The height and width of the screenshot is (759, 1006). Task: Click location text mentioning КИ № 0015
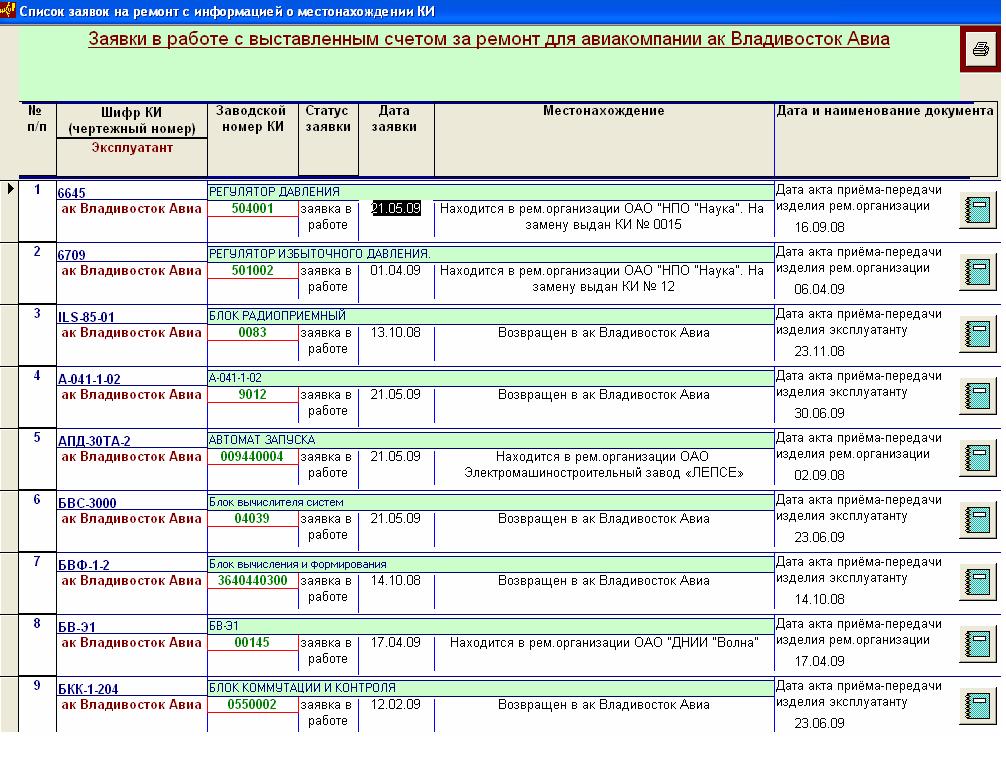(602, 217)
